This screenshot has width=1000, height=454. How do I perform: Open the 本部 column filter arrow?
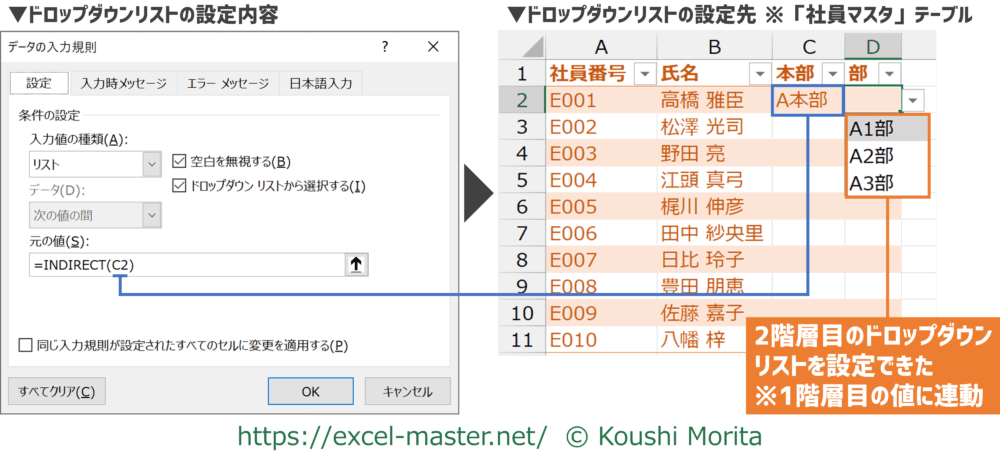[x=831, y=74]
